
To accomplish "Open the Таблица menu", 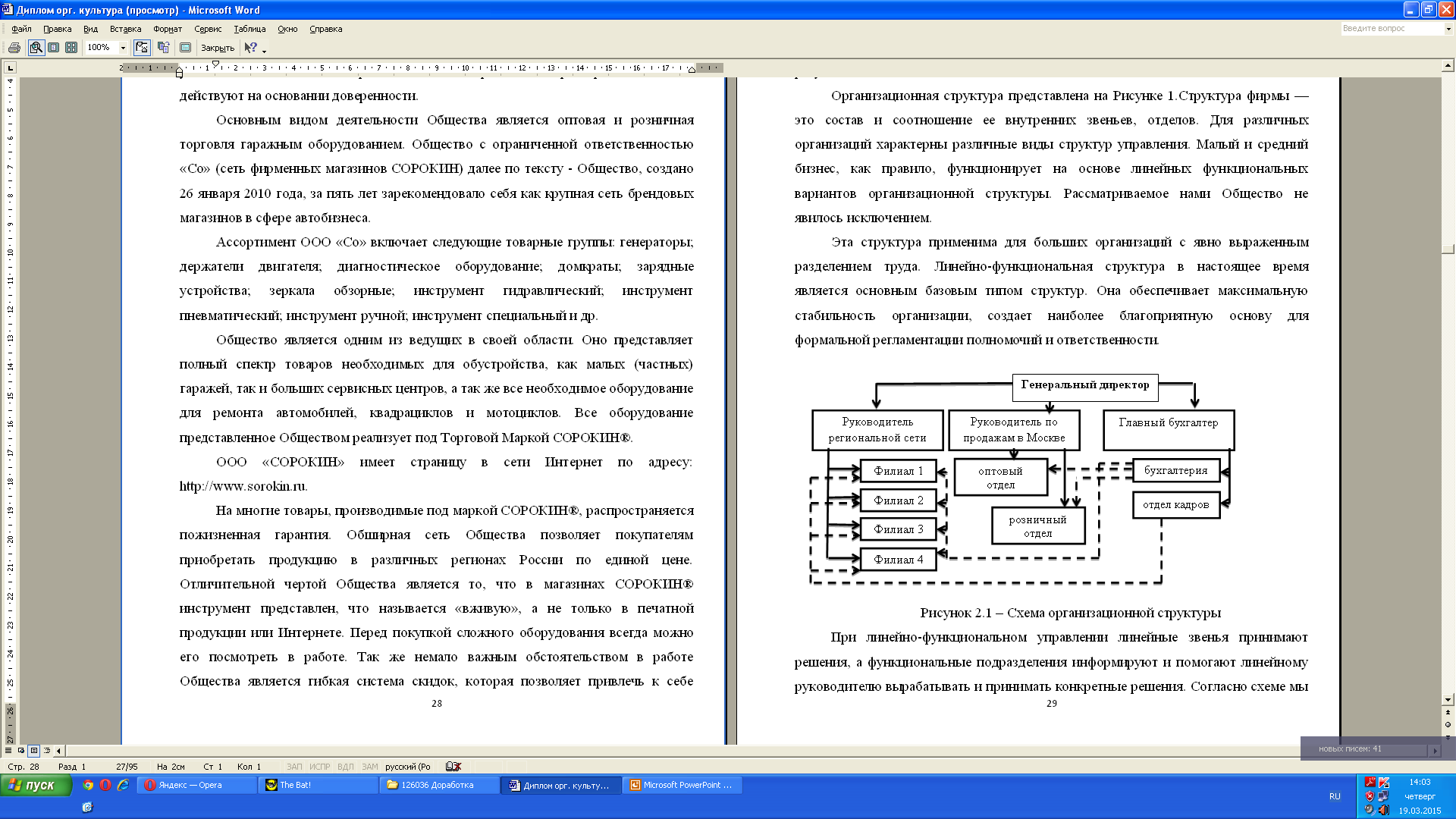I will [x=249, y=29].
